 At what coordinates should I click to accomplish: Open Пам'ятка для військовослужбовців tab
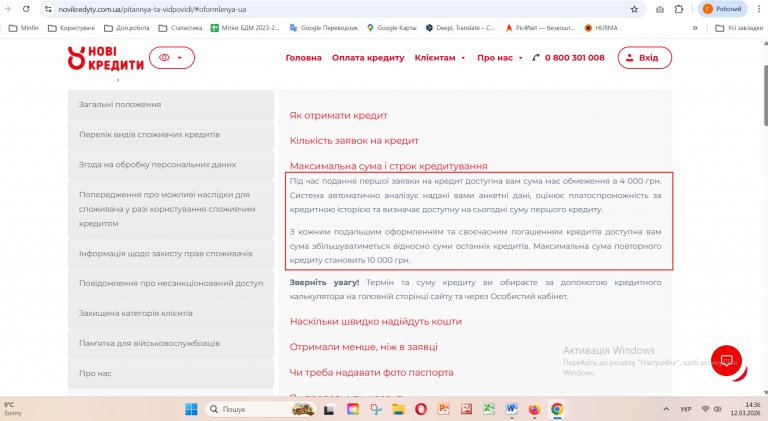tap(170, 343)
